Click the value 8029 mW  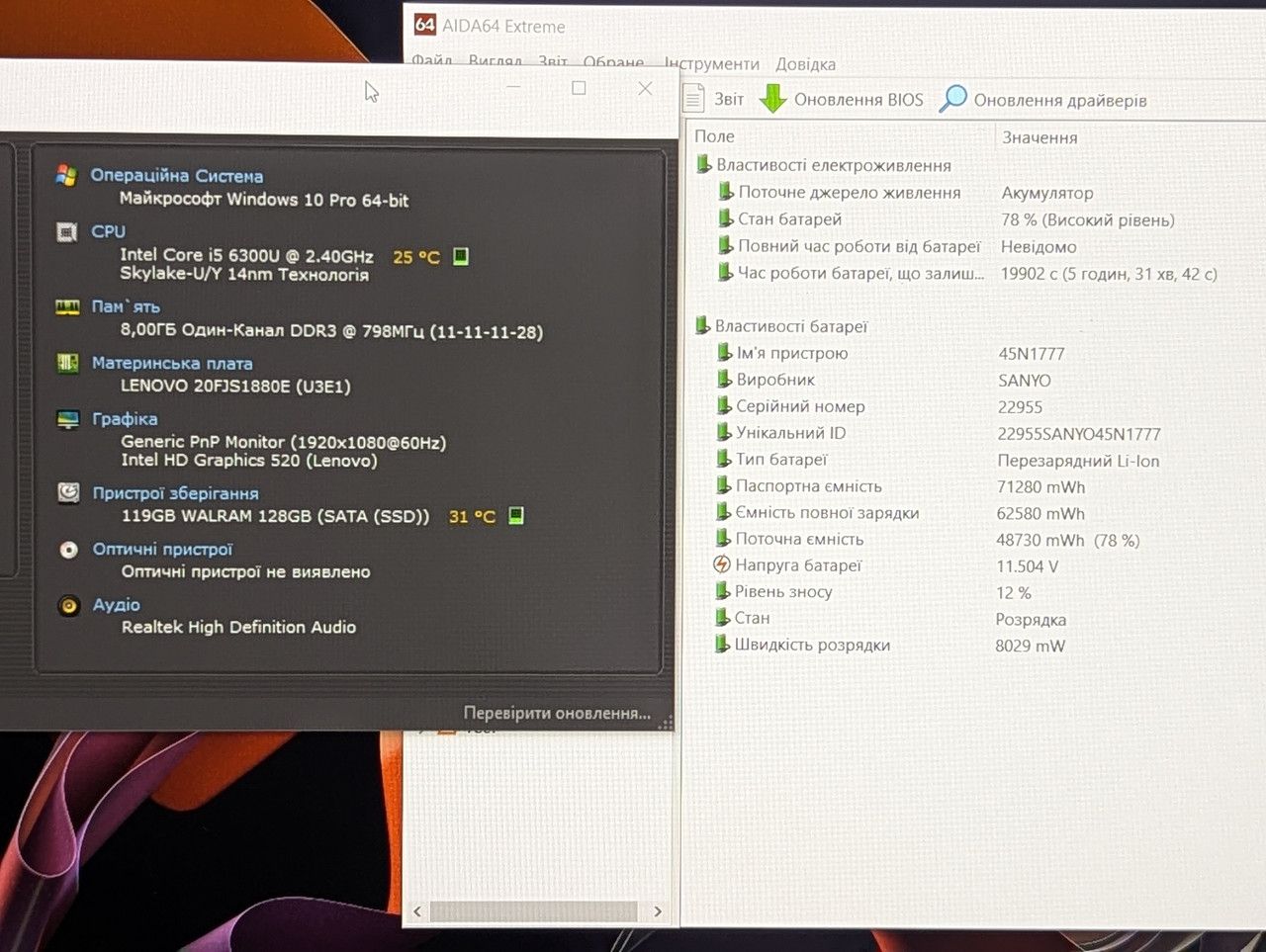[x=1030, y=646]
